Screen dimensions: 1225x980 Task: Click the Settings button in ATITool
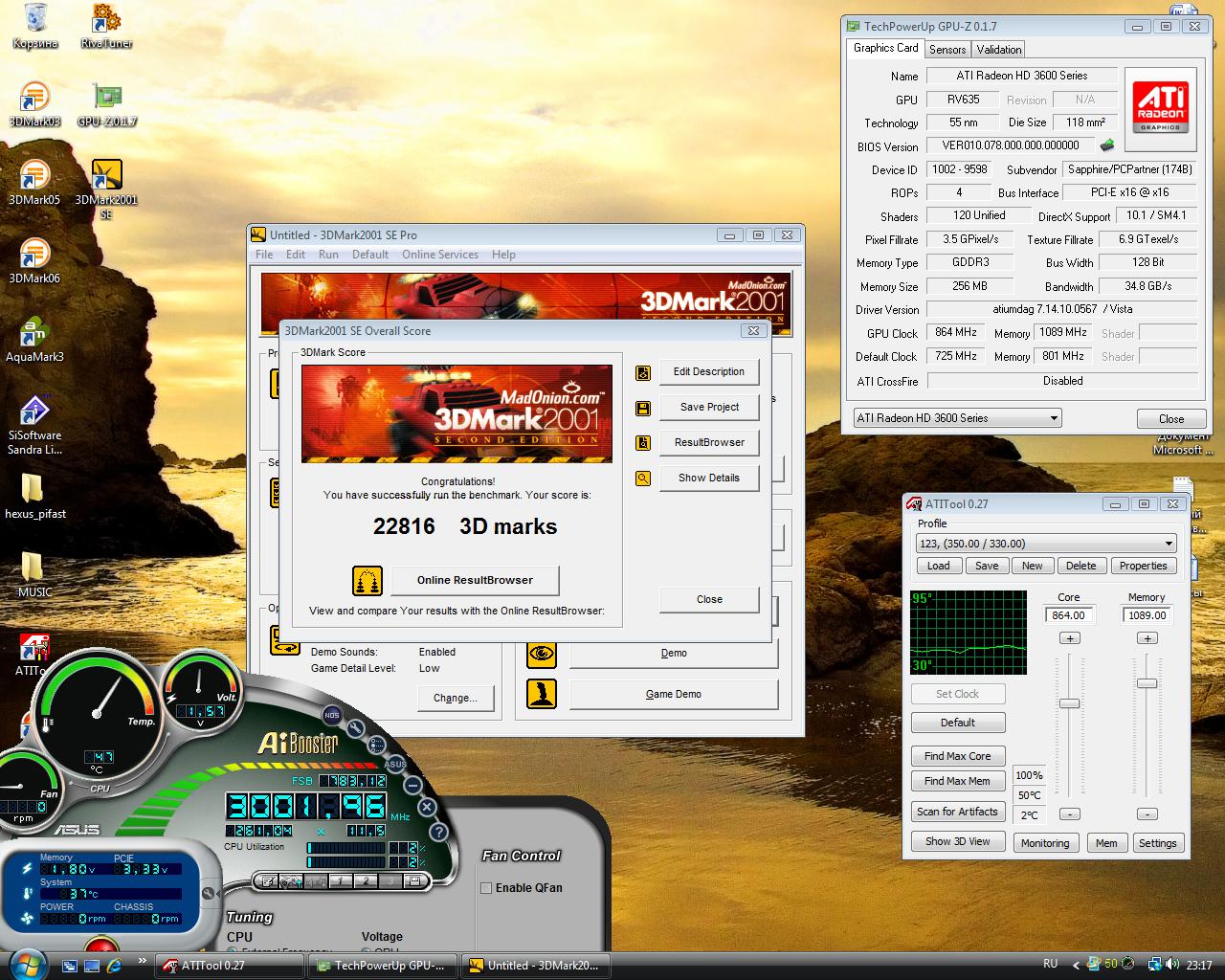point(1158,843)
